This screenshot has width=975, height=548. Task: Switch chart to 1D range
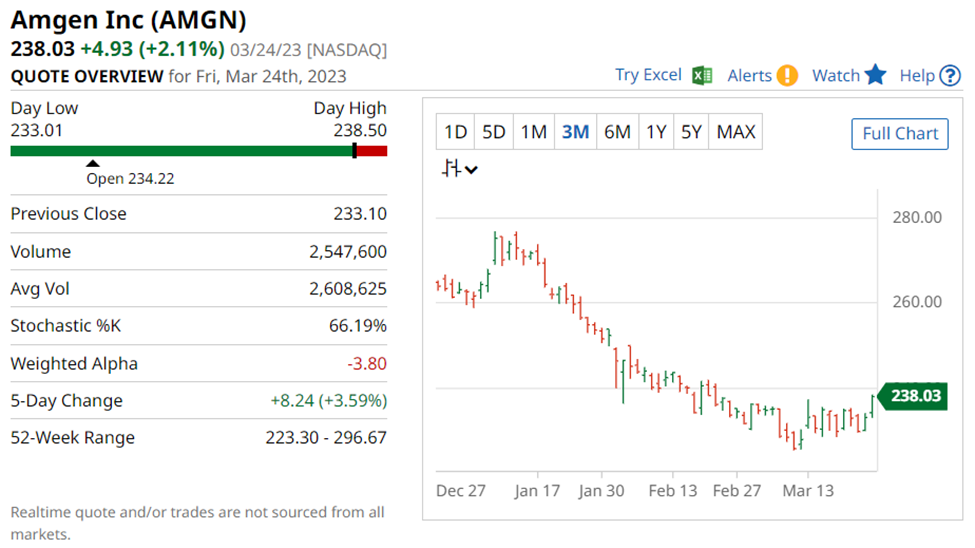click(455, 132)
